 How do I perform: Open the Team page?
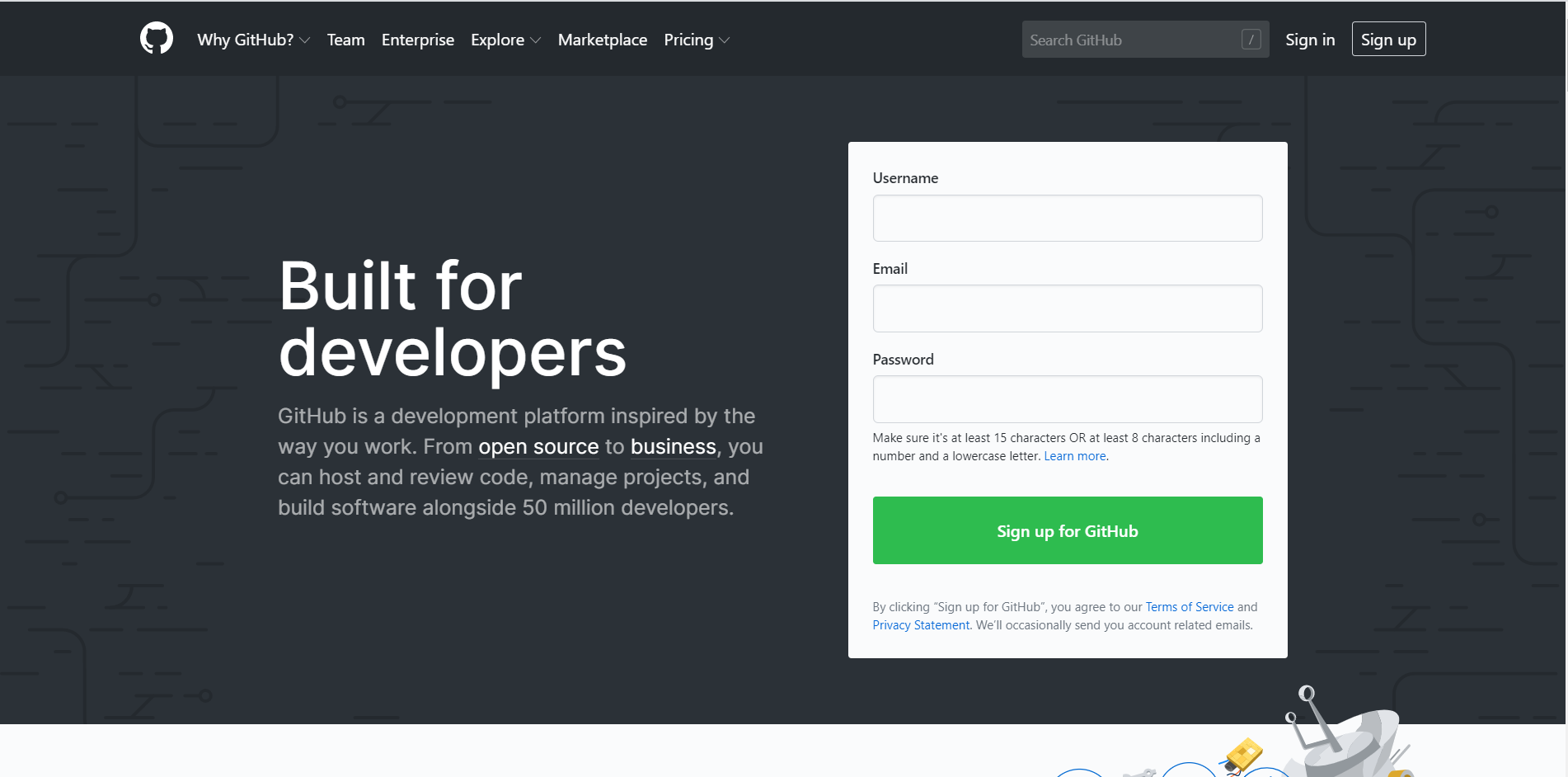click(345, 40)
